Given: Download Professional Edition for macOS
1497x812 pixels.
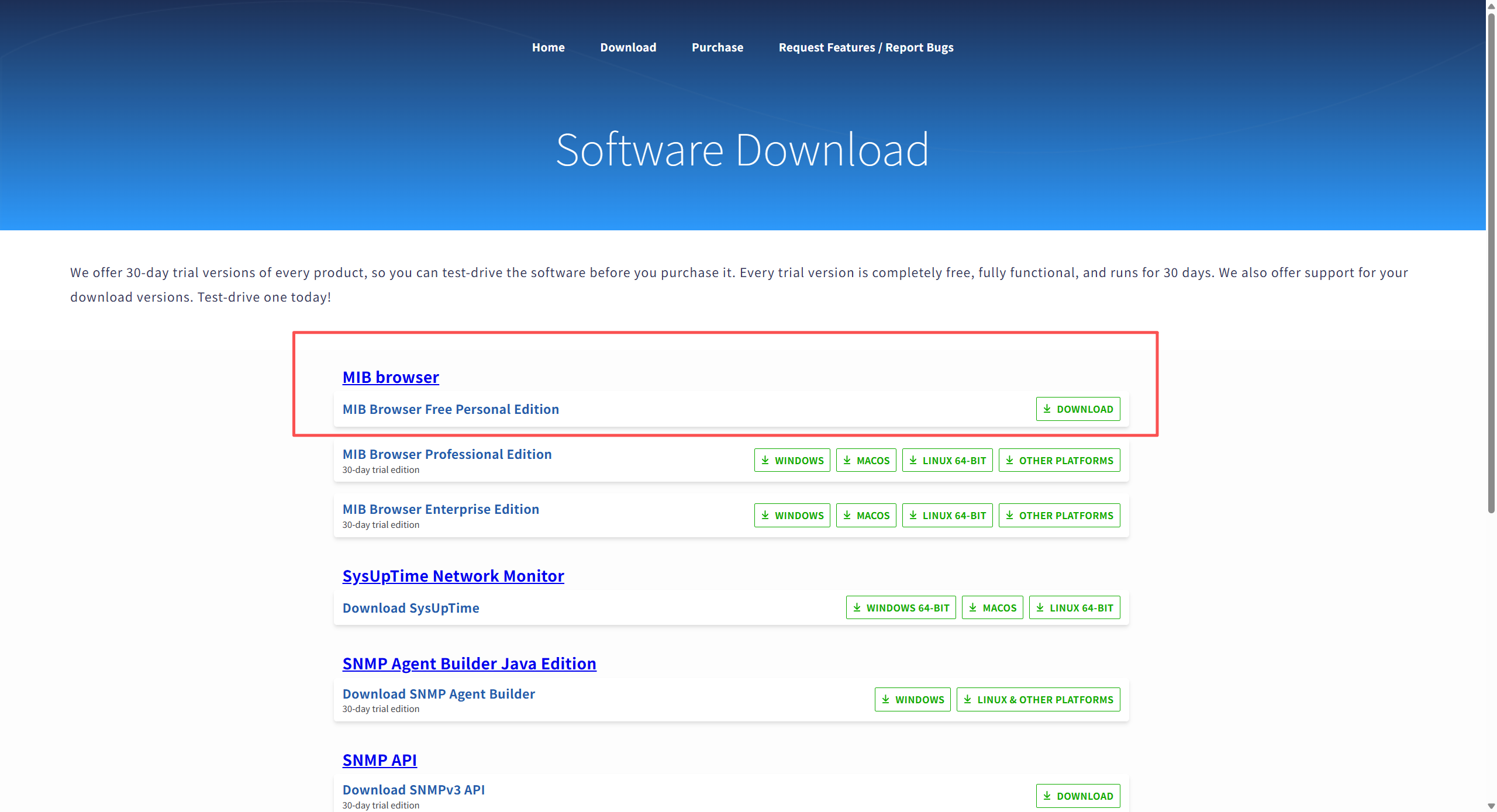Looking at the screenshot, I should coord(865,461).
